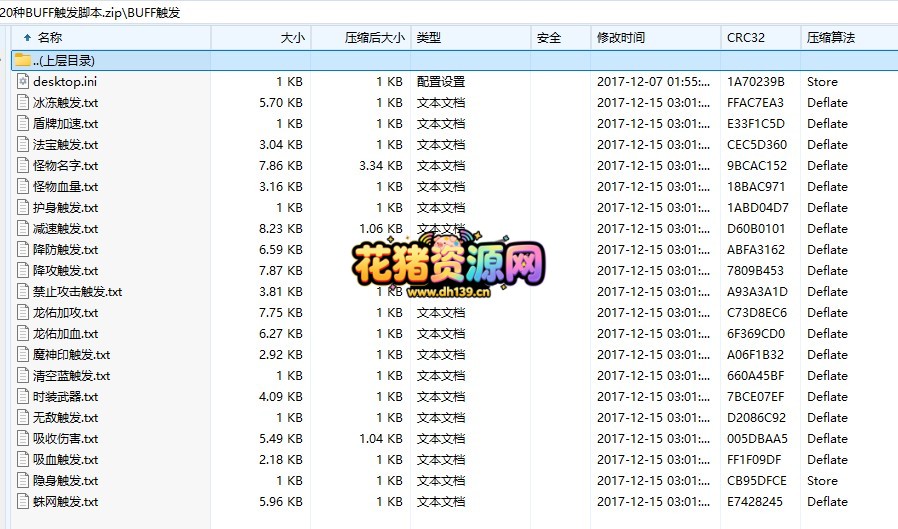Click the sort arrow beside 名称
The image size is (898, 529).
pos(27,38)
